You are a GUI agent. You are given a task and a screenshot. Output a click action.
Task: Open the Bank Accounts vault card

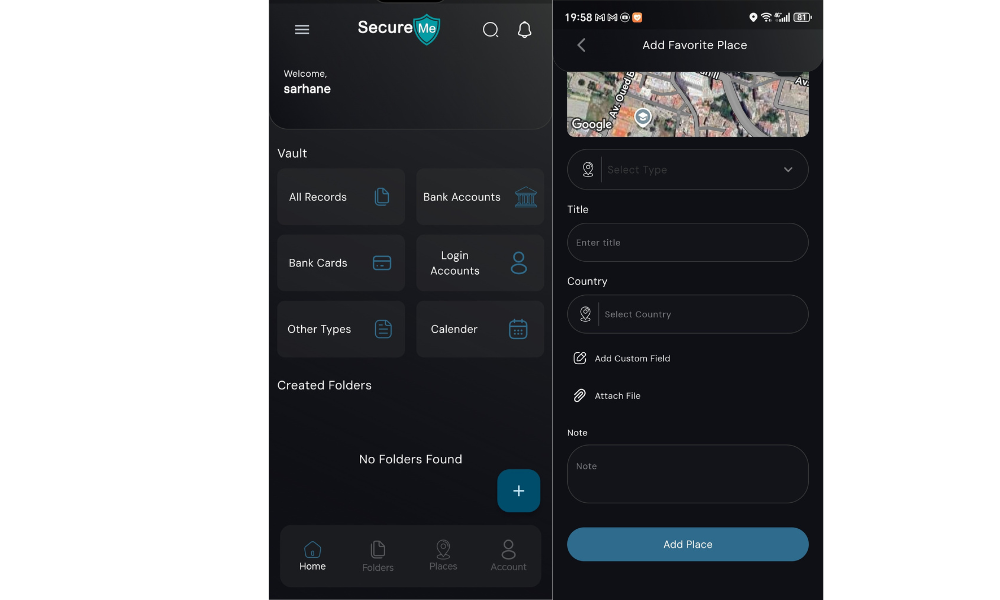tap(480, 196)
